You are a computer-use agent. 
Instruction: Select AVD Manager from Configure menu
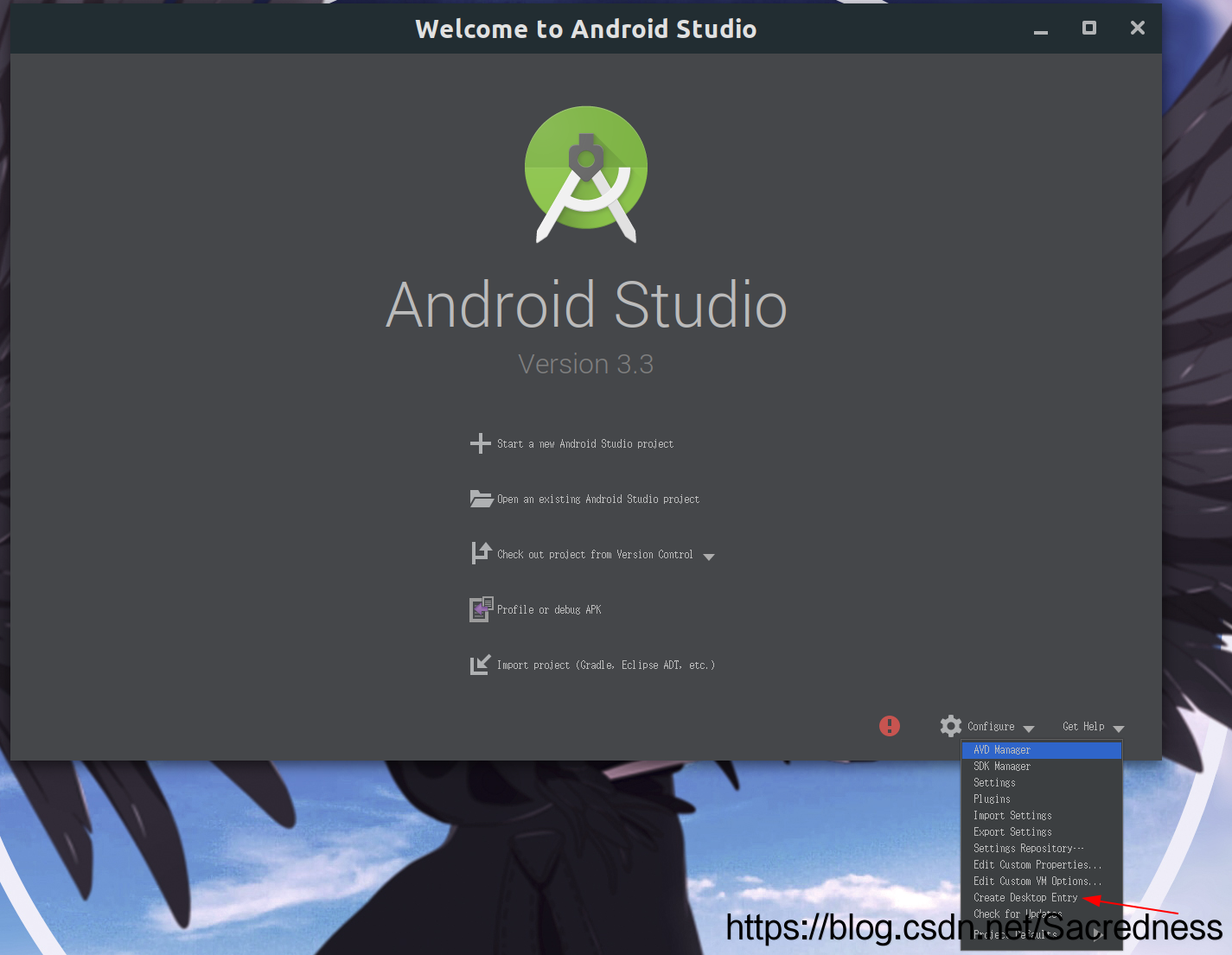1042,750
